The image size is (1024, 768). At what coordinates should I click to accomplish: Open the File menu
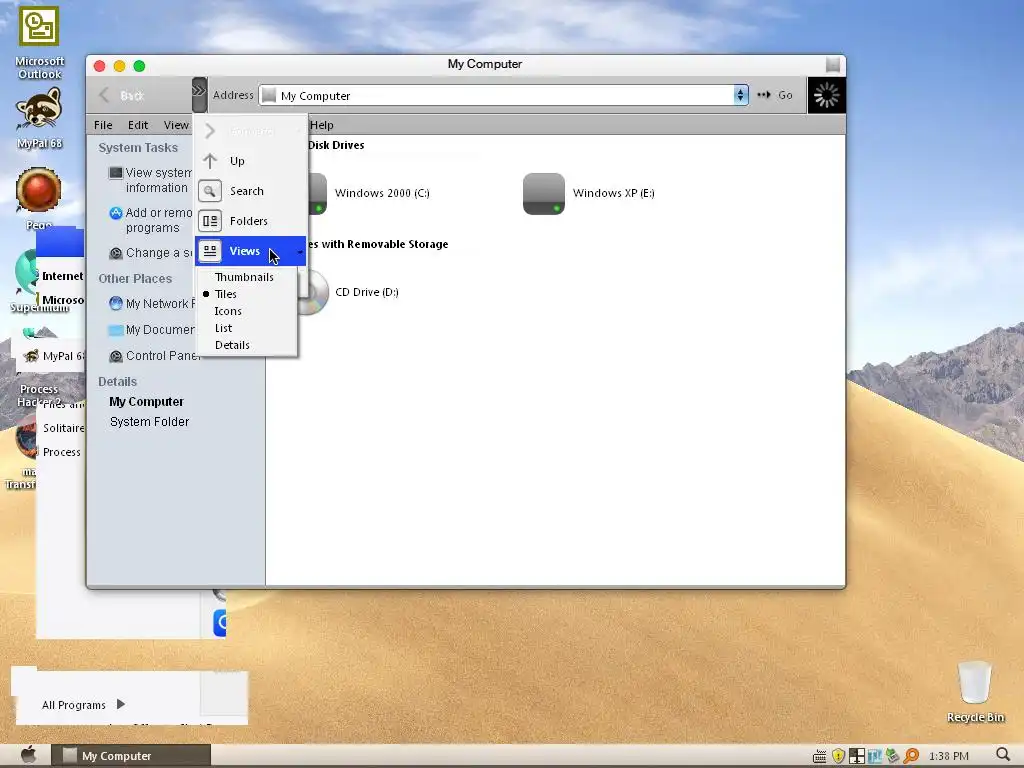tap(103, 125)
